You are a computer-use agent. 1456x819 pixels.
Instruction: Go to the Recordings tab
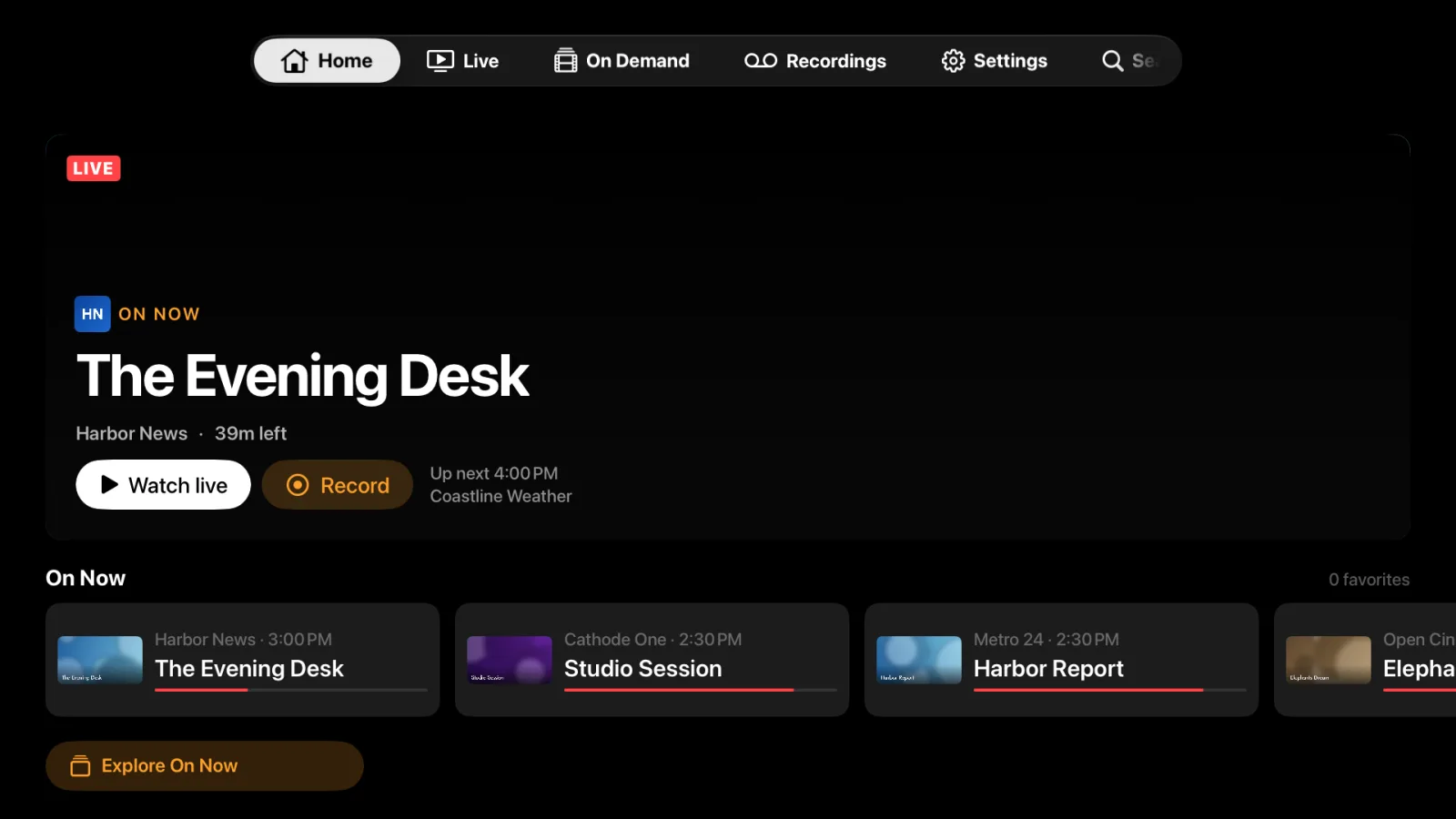pos(815,61)
